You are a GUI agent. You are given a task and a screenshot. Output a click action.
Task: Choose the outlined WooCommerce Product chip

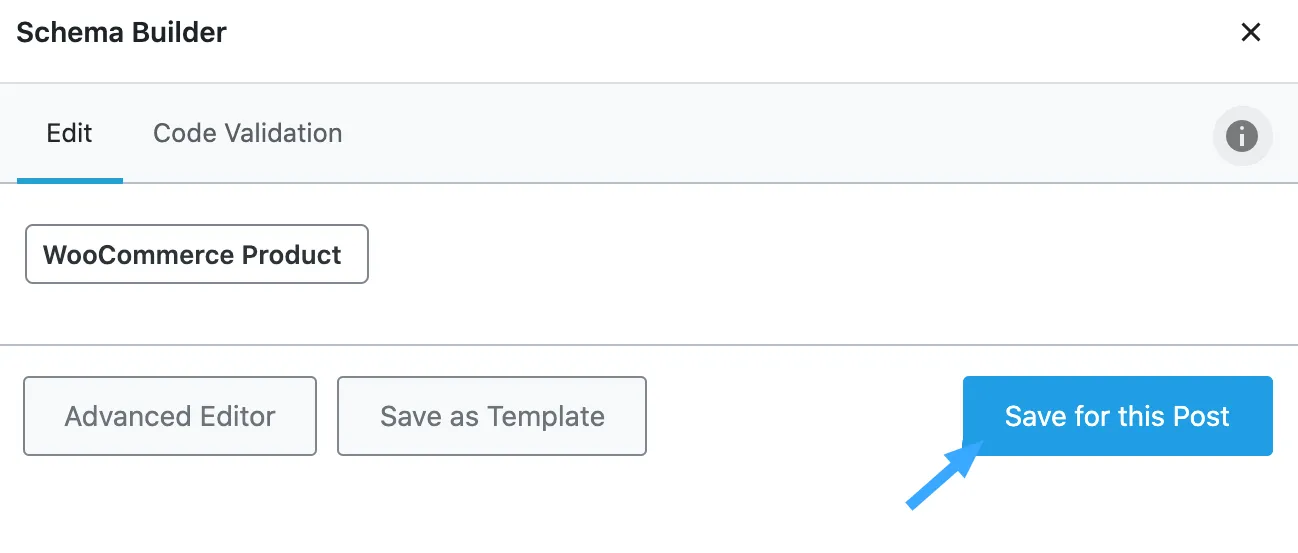click(196, 254)
